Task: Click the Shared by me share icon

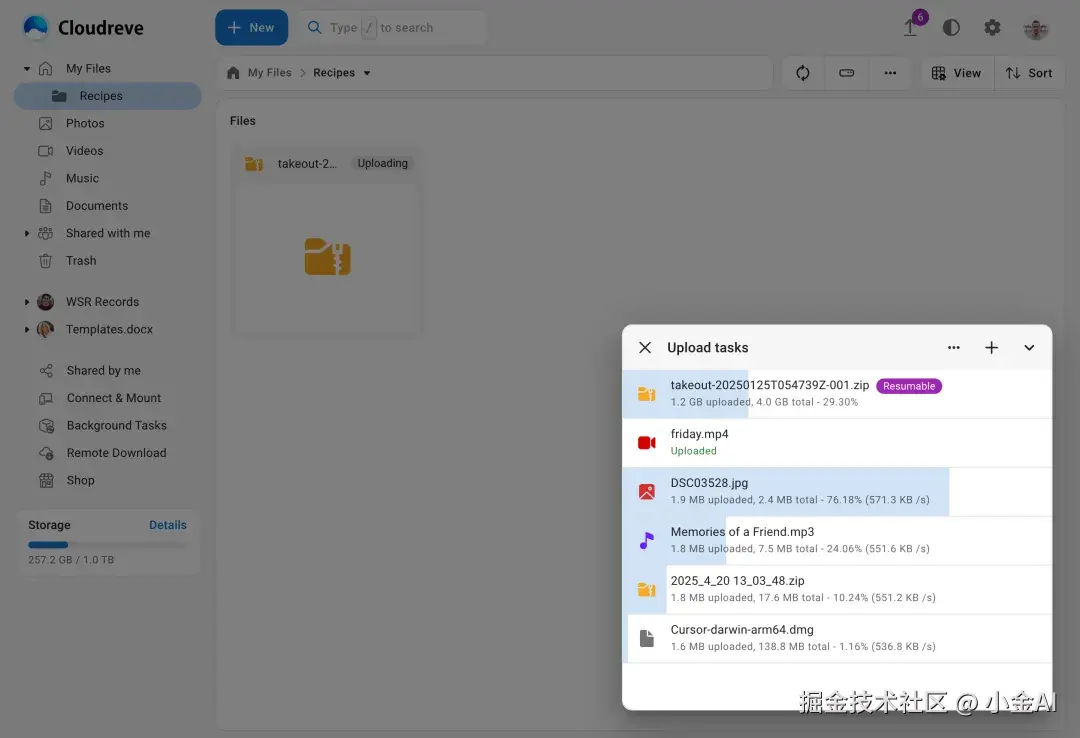Action: click(46, 371)
